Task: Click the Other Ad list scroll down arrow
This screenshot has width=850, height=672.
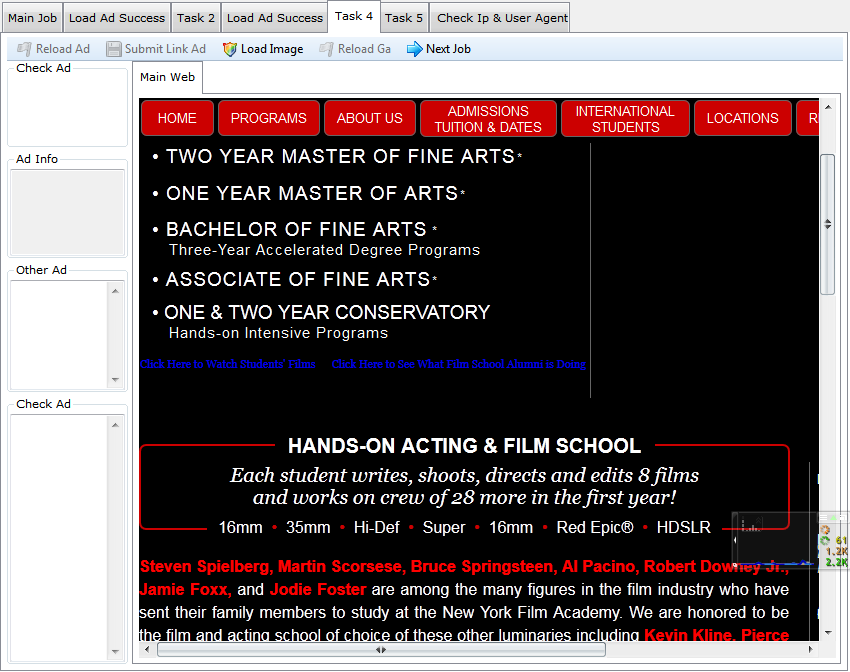Action: [x=115, y=380]
